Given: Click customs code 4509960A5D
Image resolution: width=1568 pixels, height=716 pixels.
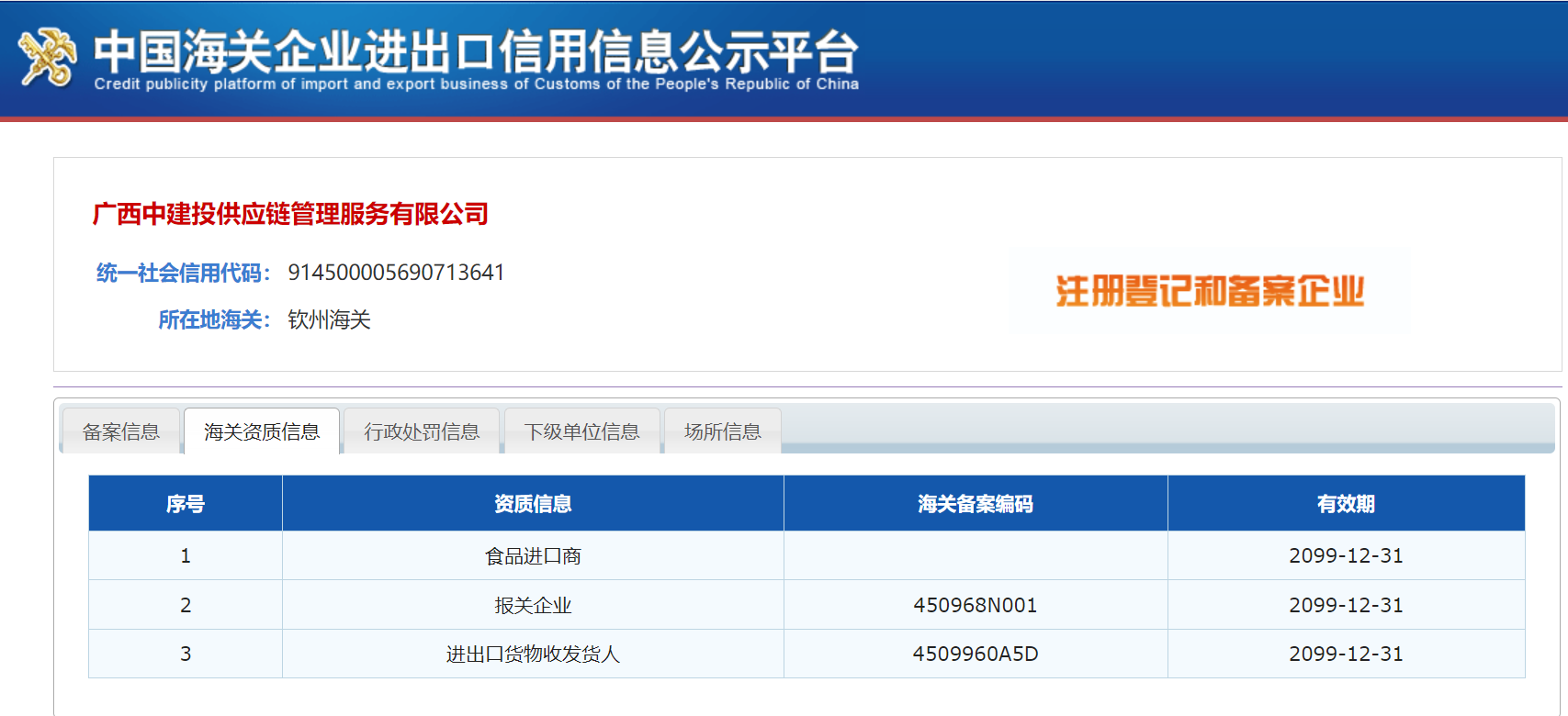Looking at the screenshot, I should (976, 654).
